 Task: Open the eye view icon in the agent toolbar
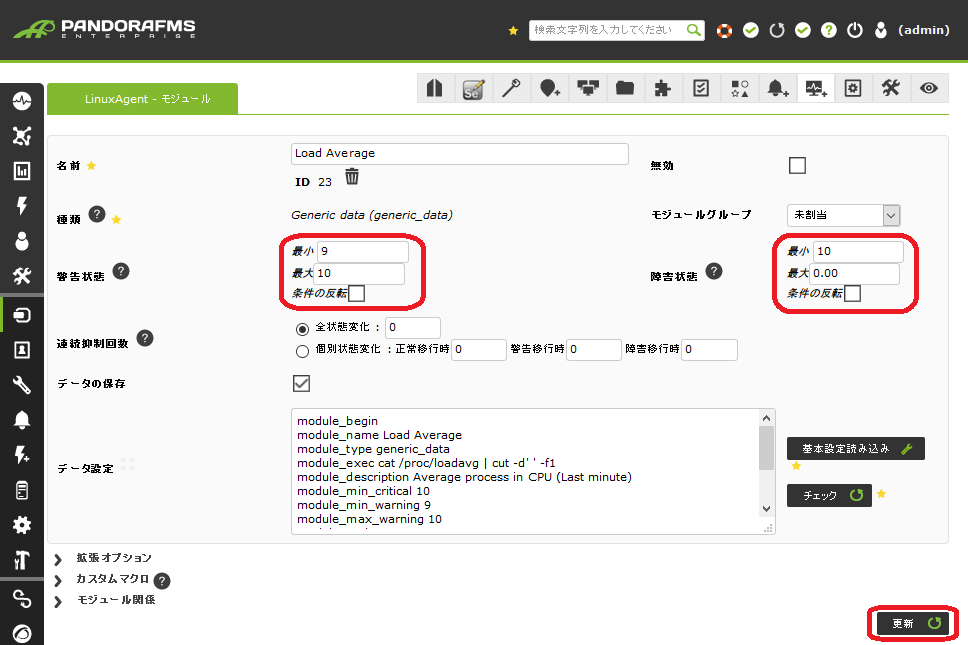click(x=928, y=88)
